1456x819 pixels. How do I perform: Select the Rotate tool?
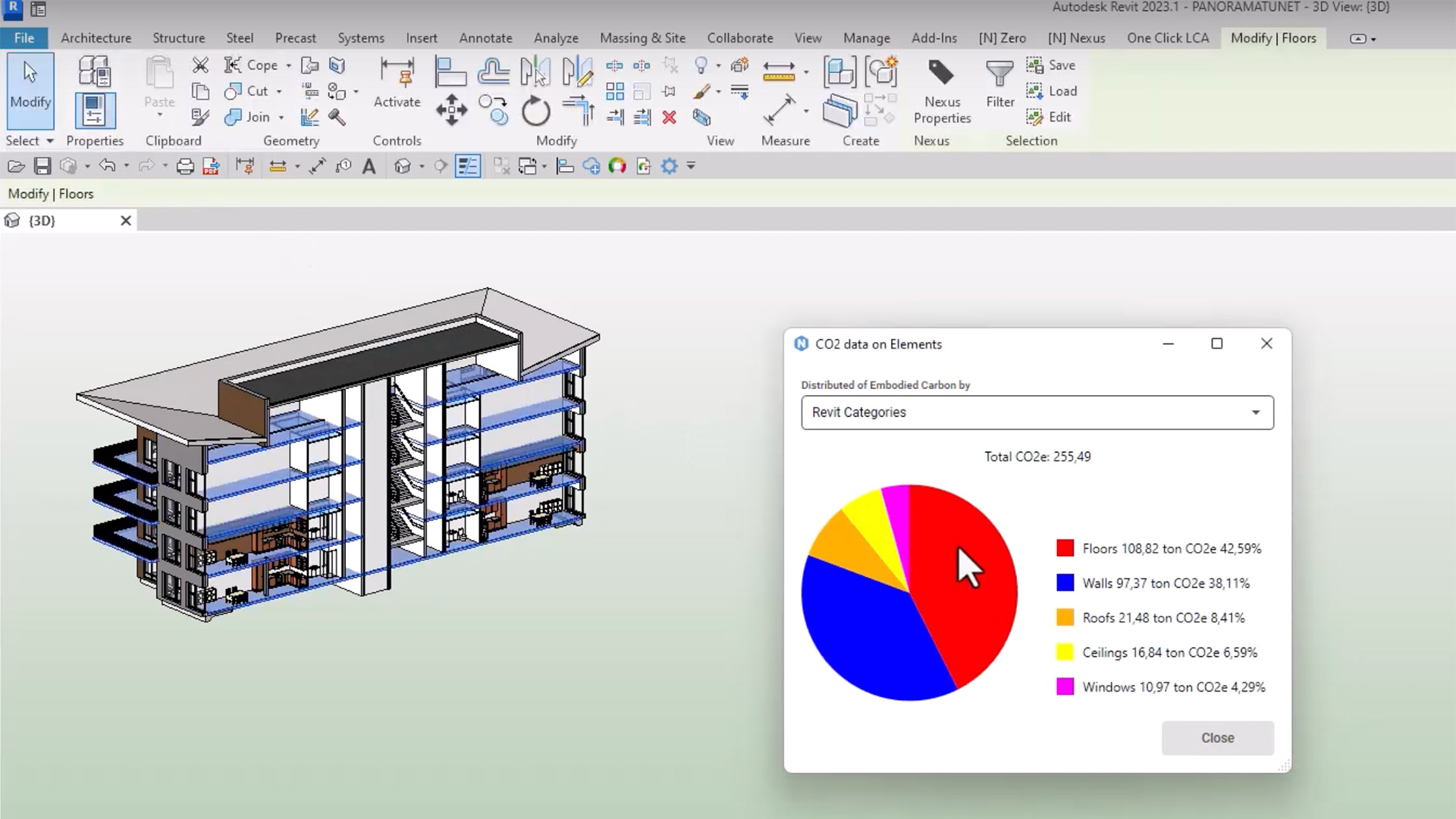point(535,112)
